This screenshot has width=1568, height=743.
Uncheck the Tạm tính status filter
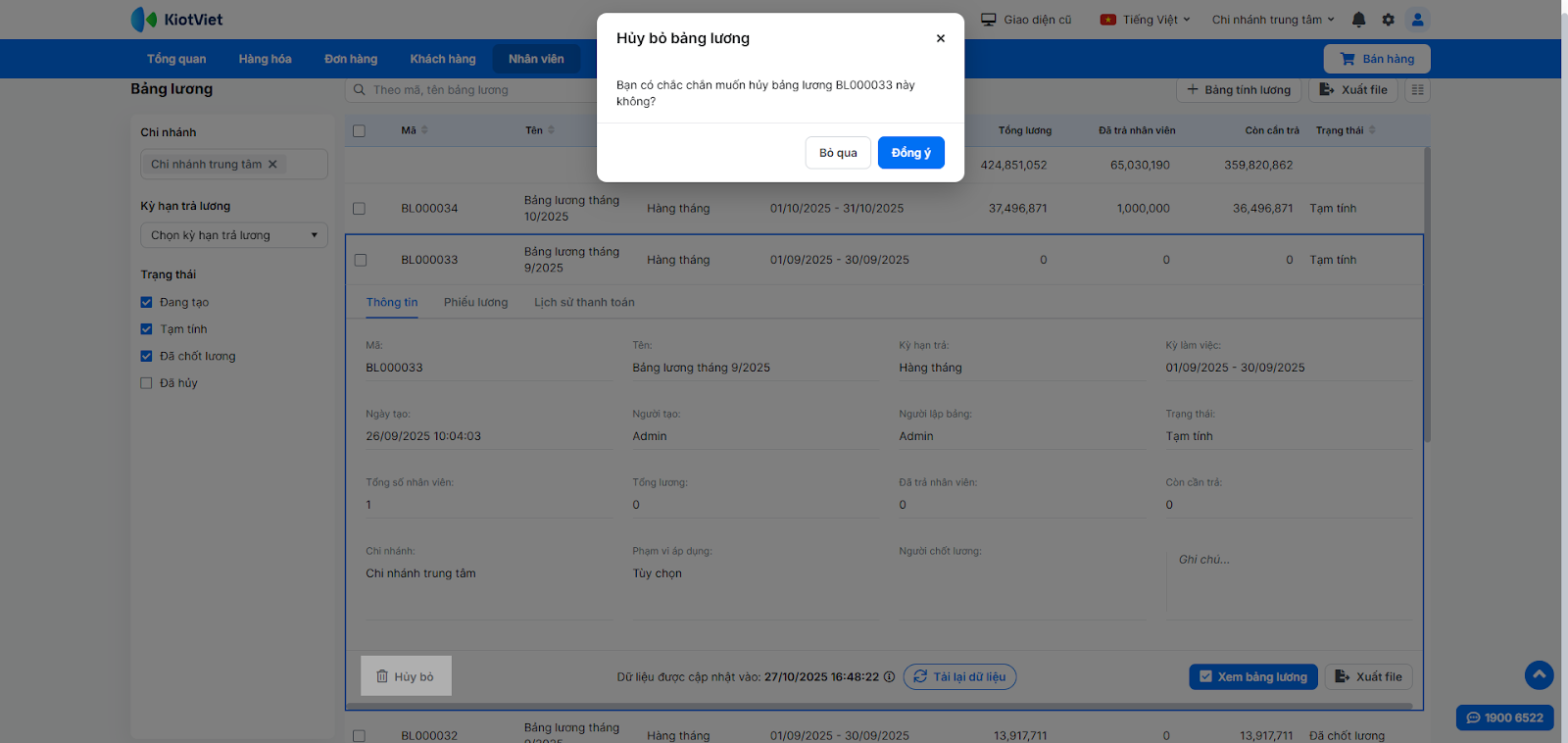click(146, 329)
